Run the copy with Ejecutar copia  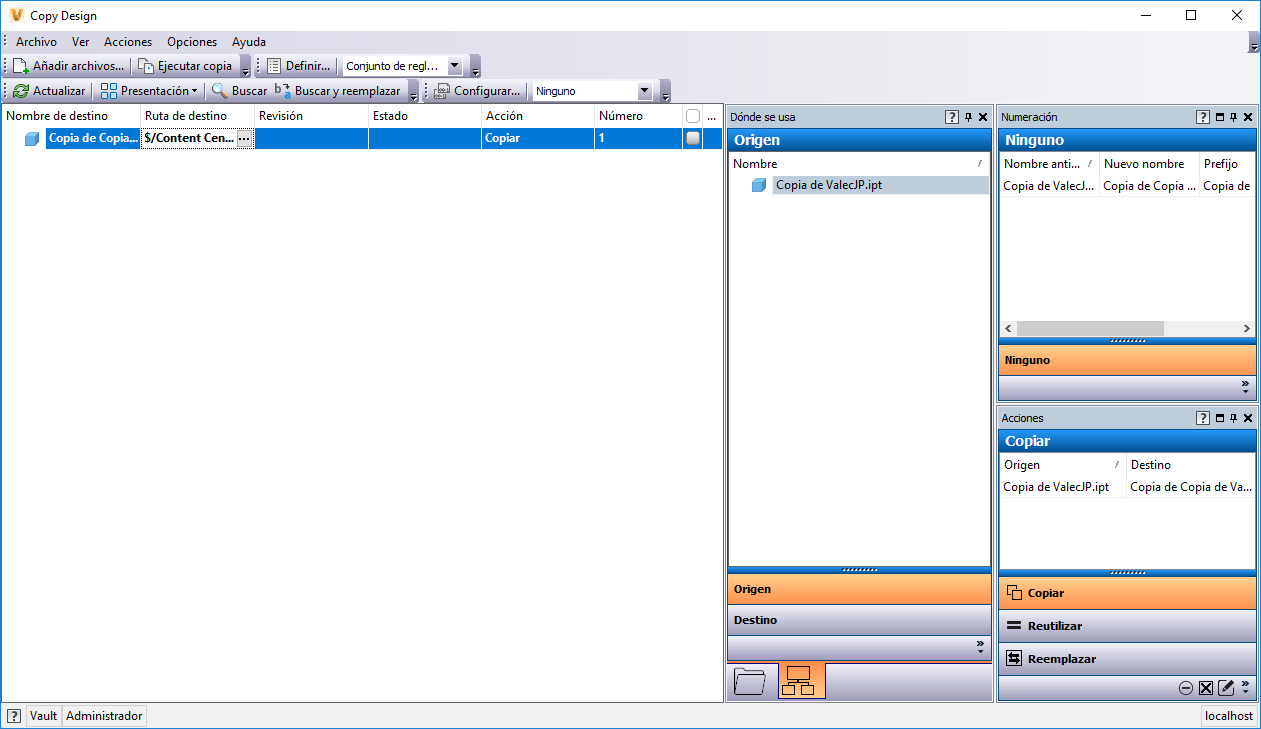(x=185, y=66)
